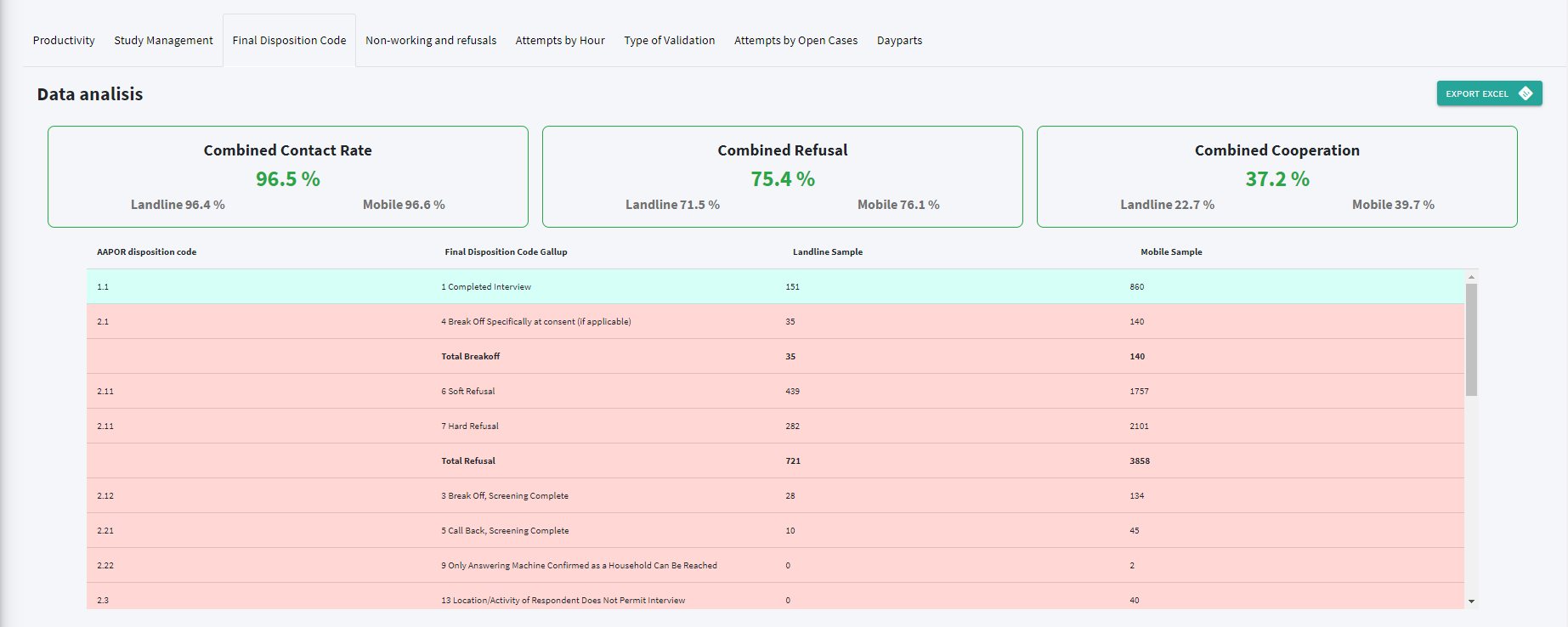Click Completed Interview mobile value 860
This screenshot has width=1568, height=627.
coord(1137,287)
